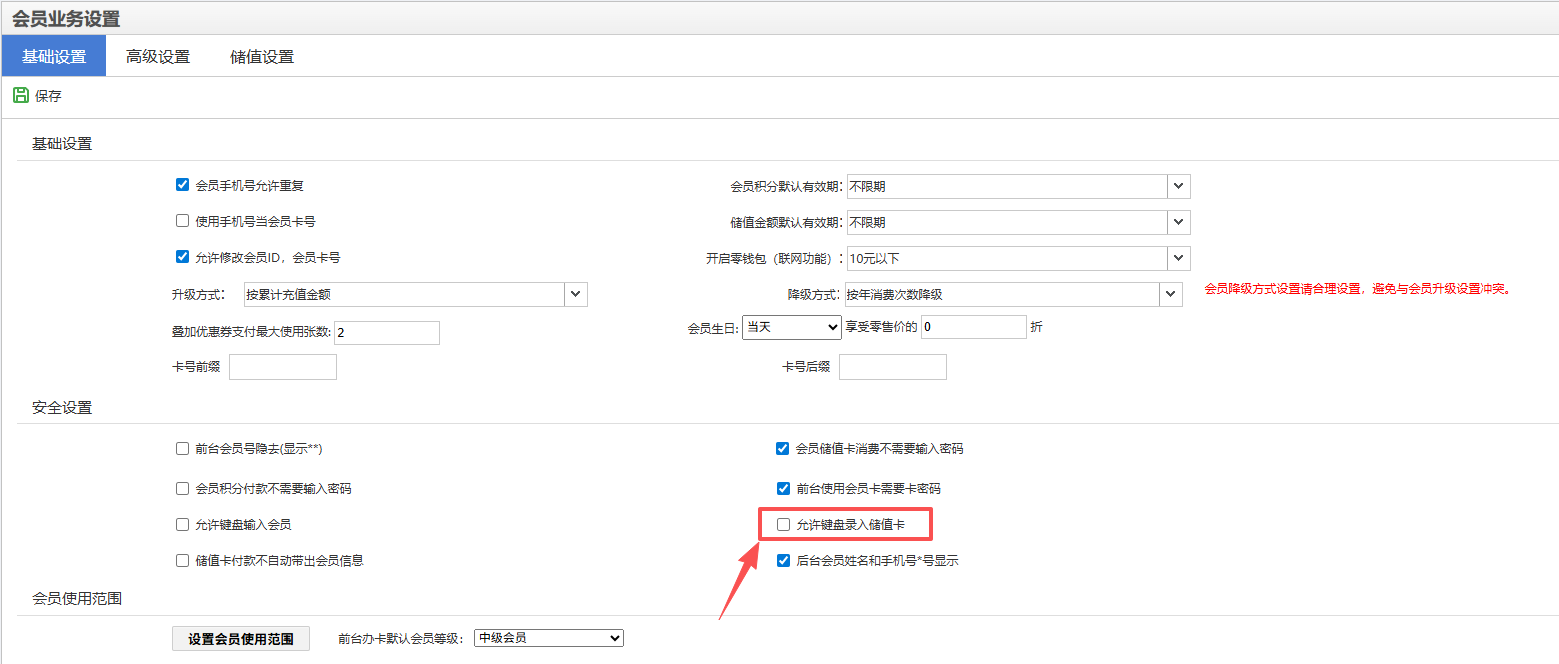This screenshot has height=664, width=1559.
Task: Uncheck 会员储值卡消费不需要输入密码
Action: [x=783, y=449]
